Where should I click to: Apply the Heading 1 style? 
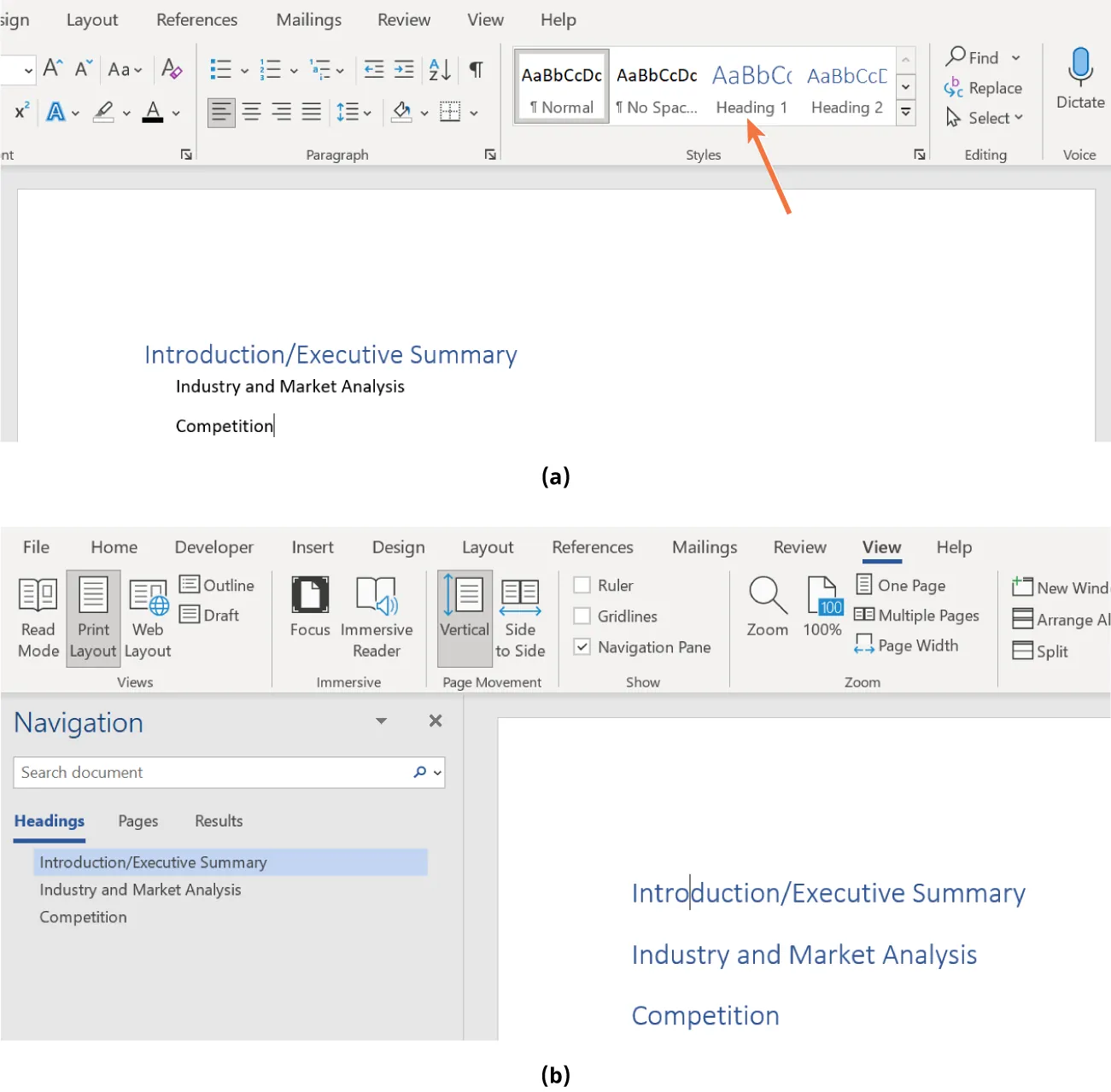pos(751,85)
